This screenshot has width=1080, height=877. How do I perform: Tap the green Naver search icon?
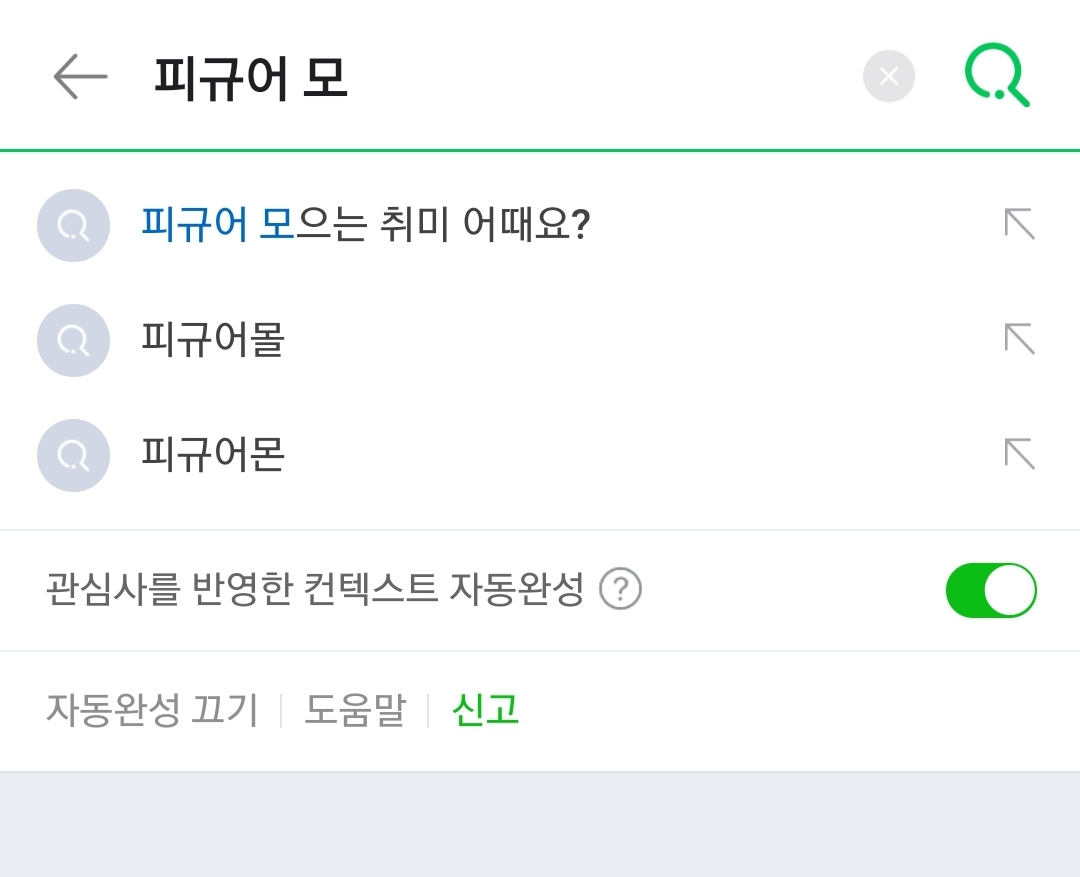pos(997,75)
